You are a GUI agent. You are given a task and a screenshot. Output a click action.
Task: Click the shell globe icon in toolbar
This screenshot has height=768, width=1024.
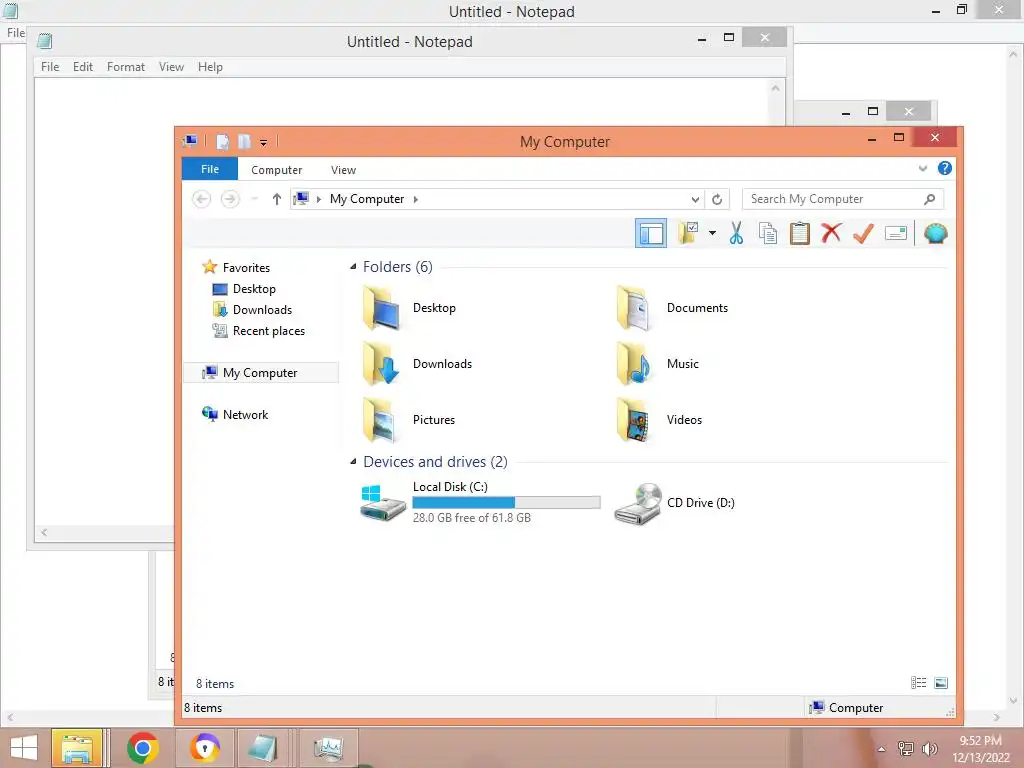coord(935,233)
